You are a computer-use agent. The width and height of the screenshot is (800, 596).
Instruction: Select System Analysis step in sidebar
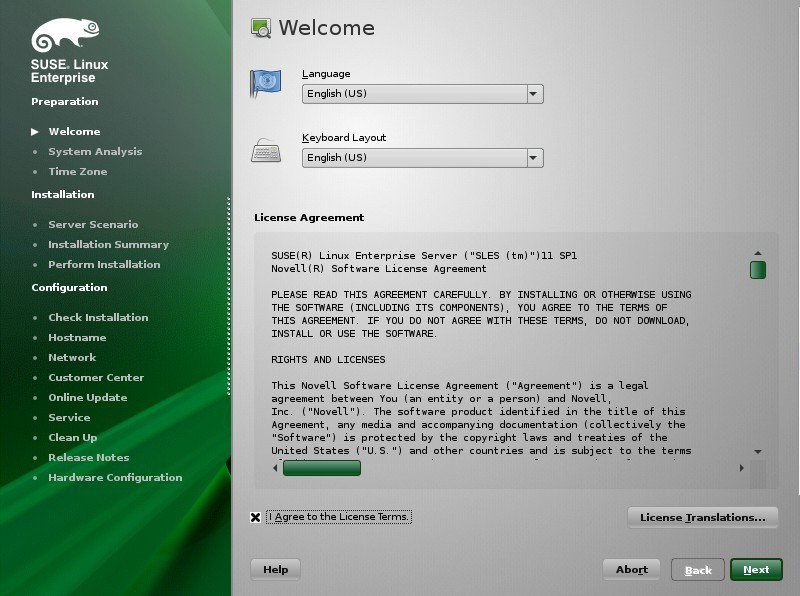pos(95,152)
